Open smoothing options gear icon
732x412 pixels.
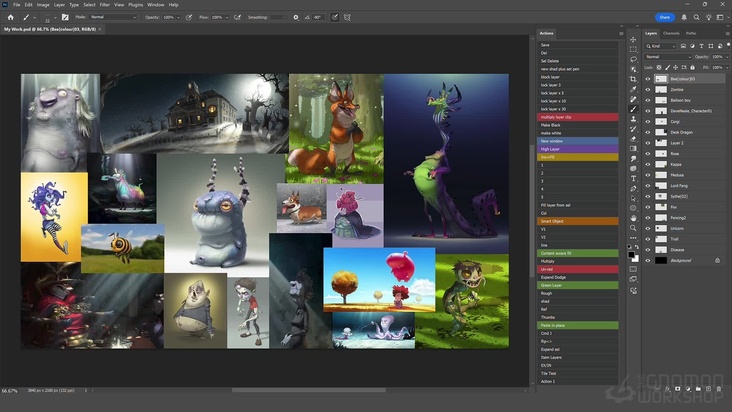(x=295, y=17)
